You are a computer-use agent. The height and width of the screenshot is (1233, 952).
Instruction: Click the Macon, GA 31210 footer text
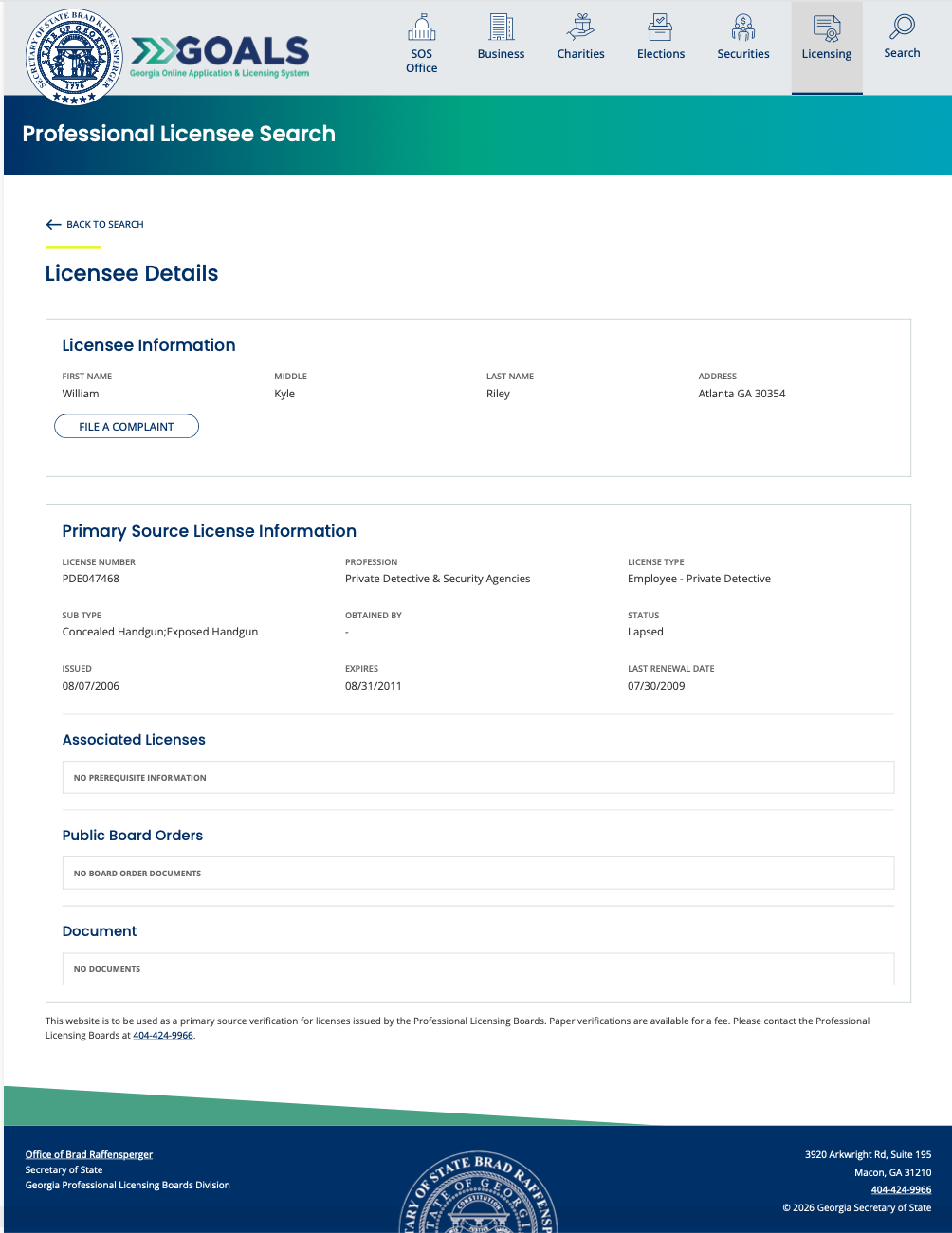(892, 1172)
